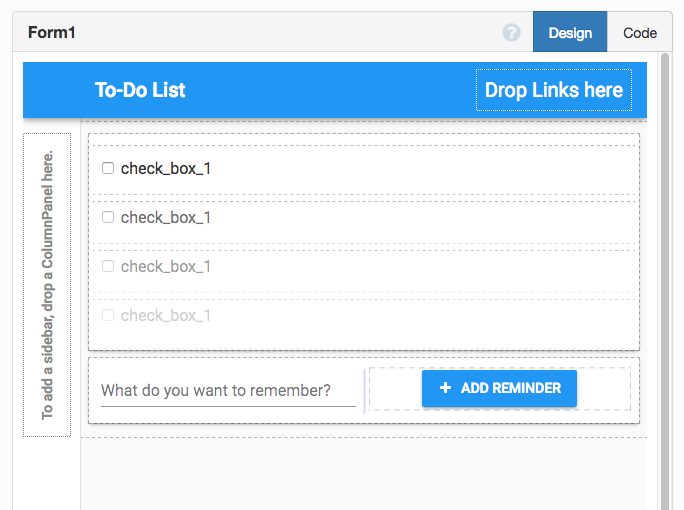
Task: Open the Code tab
Action: point(640,32)
